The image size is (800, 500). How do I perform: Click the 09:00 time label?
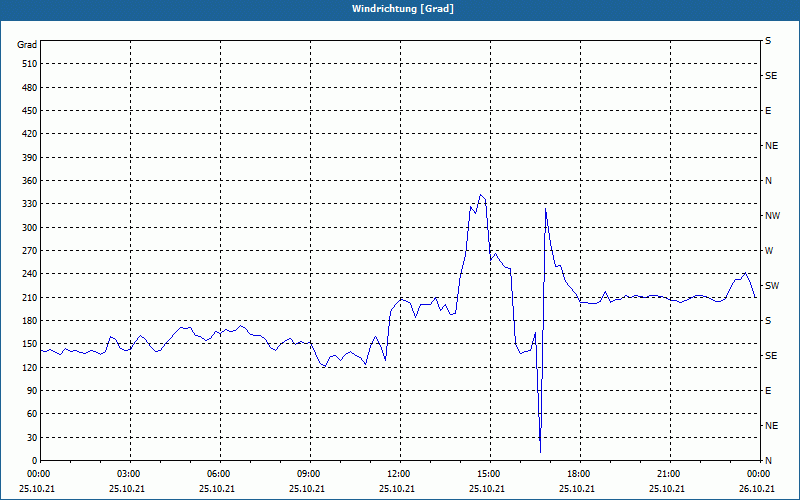point(310,474)
